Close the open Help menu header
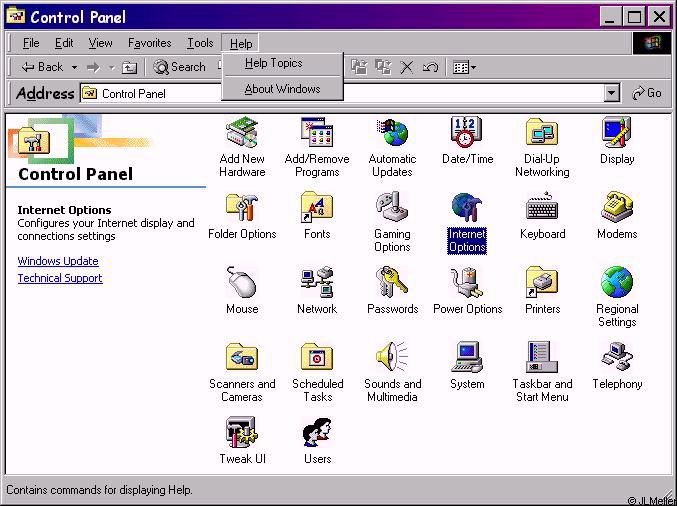Screen dimensions: 677x506 click(x=240, y=43)
